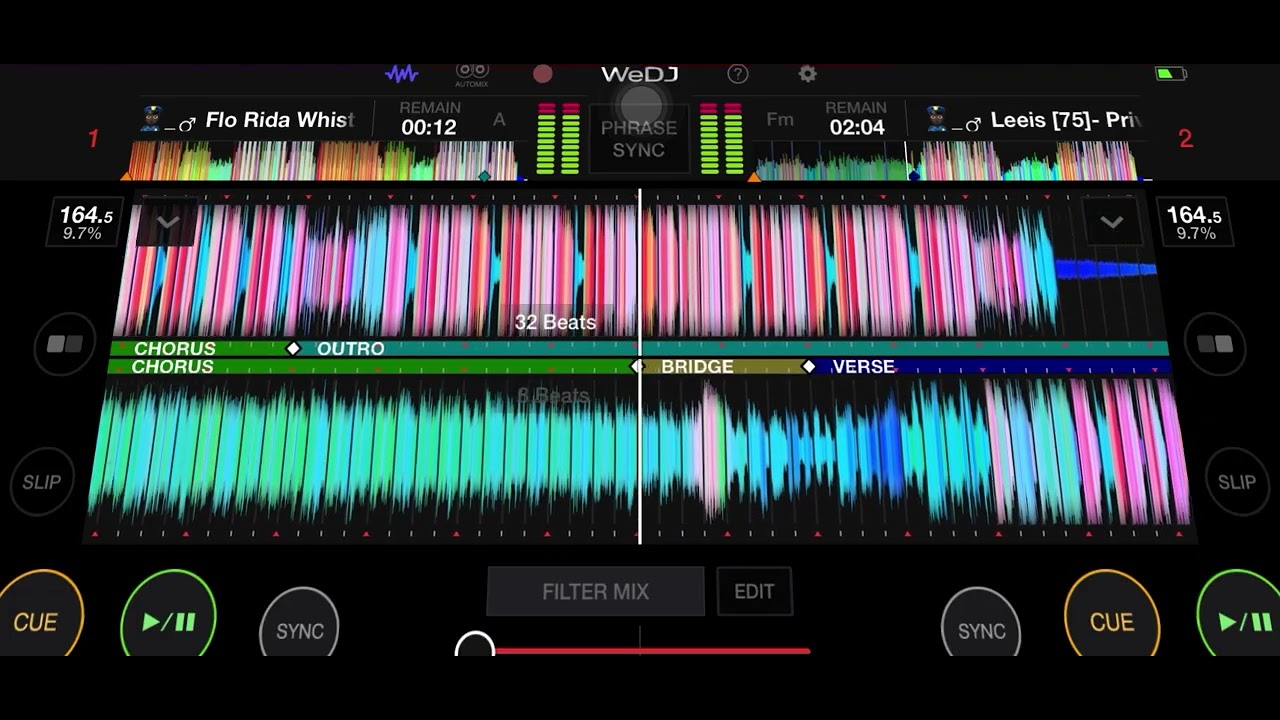Tap the waveform view icon
This screenshot has height=720, width=1280.
tap(402, 74)
